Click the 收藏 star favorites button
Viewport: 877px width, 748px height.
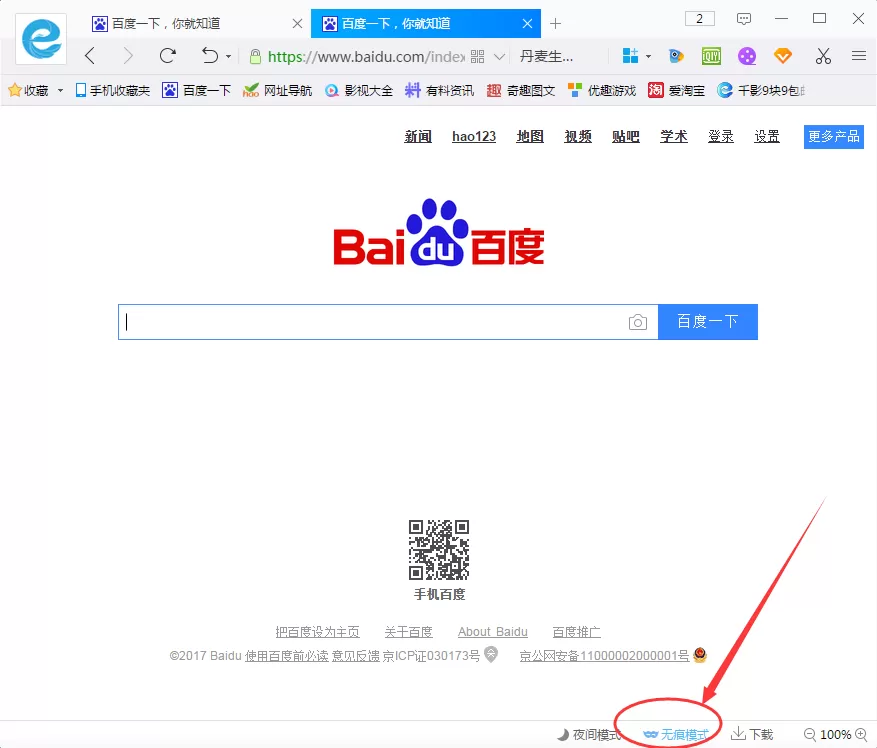(x=29, y=90)
